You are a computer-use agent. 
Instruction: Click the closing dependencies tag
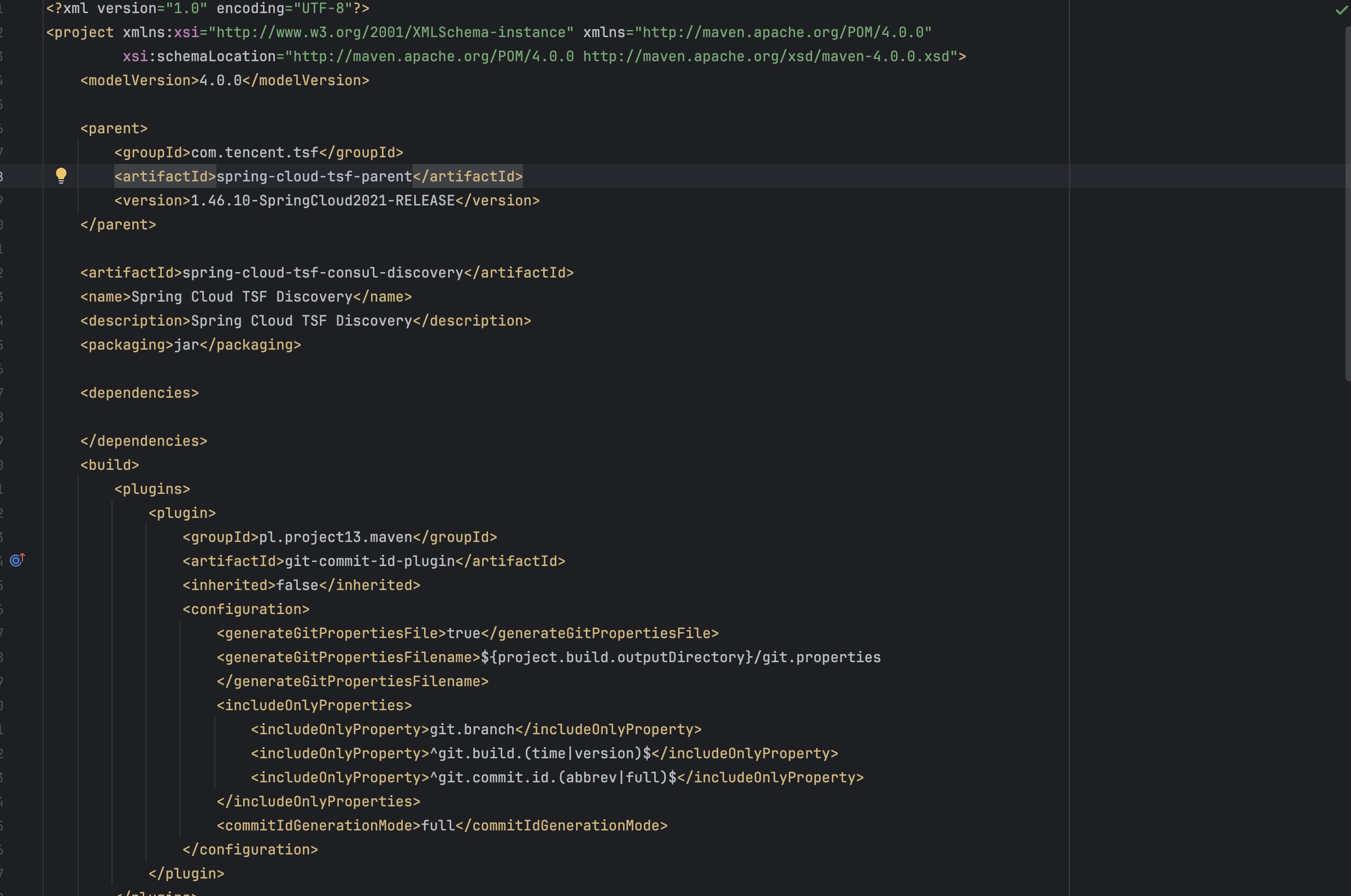[x=144, y=440]
